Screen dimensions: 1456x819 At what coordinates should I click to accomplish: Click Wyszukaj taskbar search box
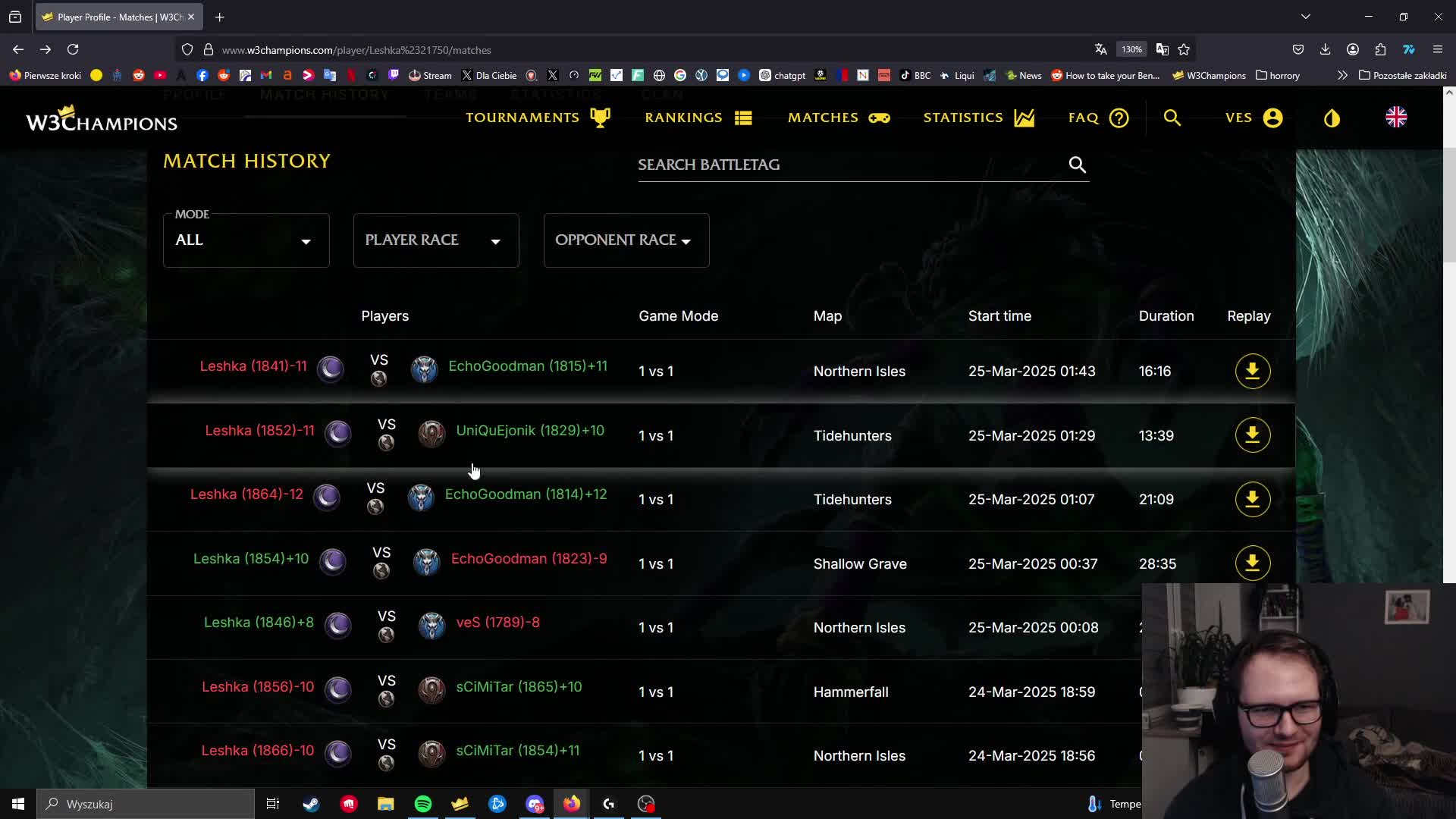point(146,804)
